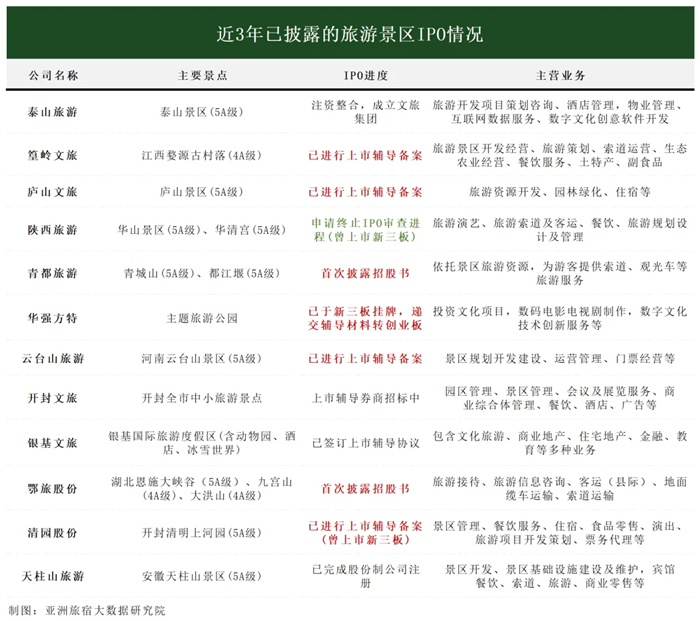This screenshot has height=621, width=700.
Task: Click status 已签订上市辅导协议
Action: click(x=366, y=443)
